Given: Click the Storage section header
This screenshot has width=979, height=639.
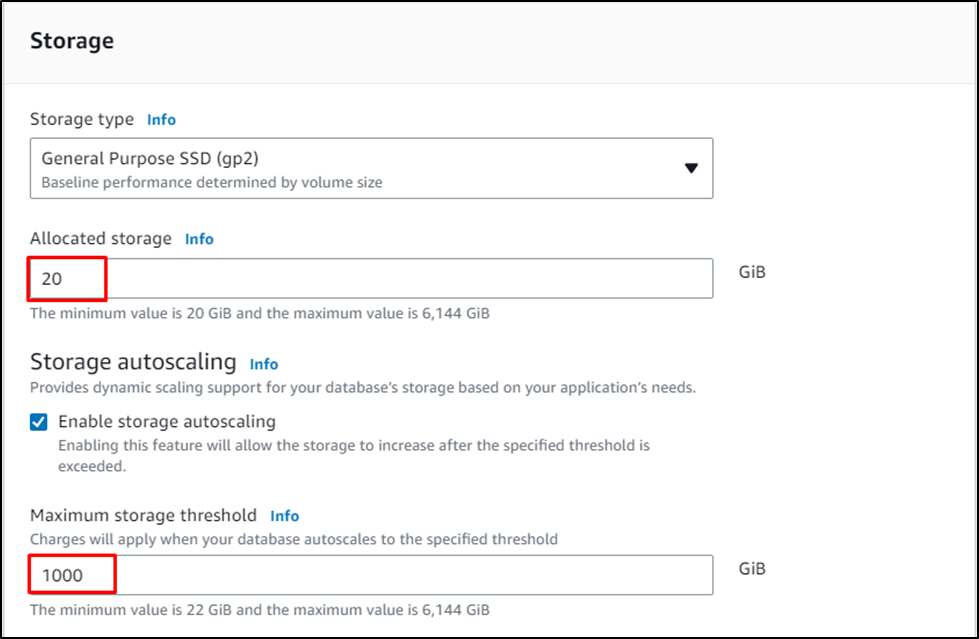Looking at the screenshot, I should coord(71,41).
